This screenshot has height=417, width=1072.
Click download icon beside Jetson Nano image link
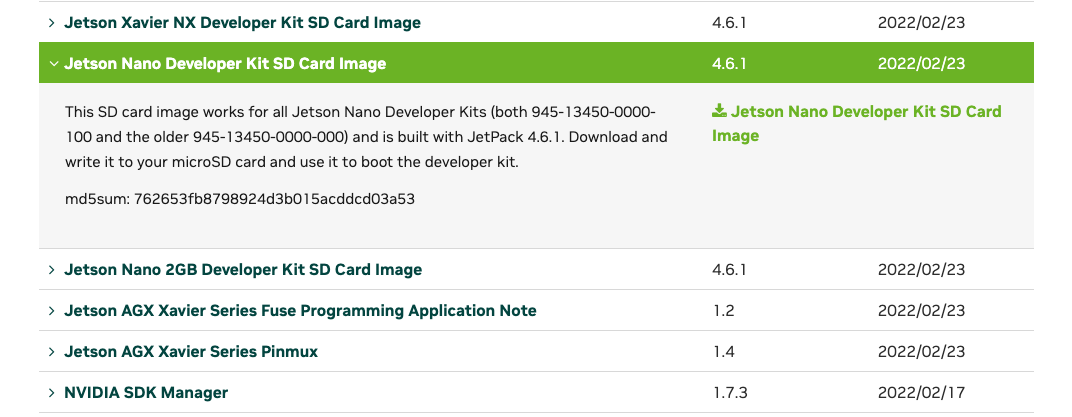coord(719,111)
